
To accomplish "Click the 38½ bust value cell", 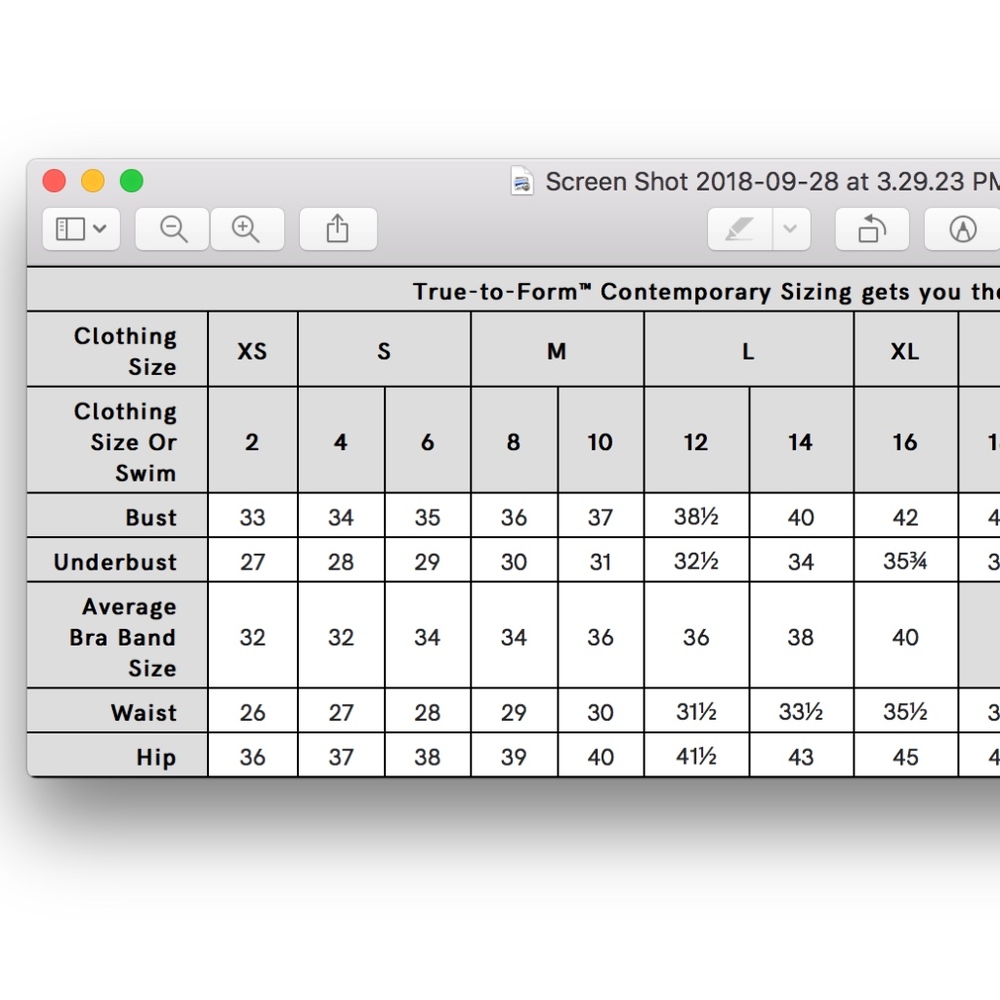I will tap(696, 516).
